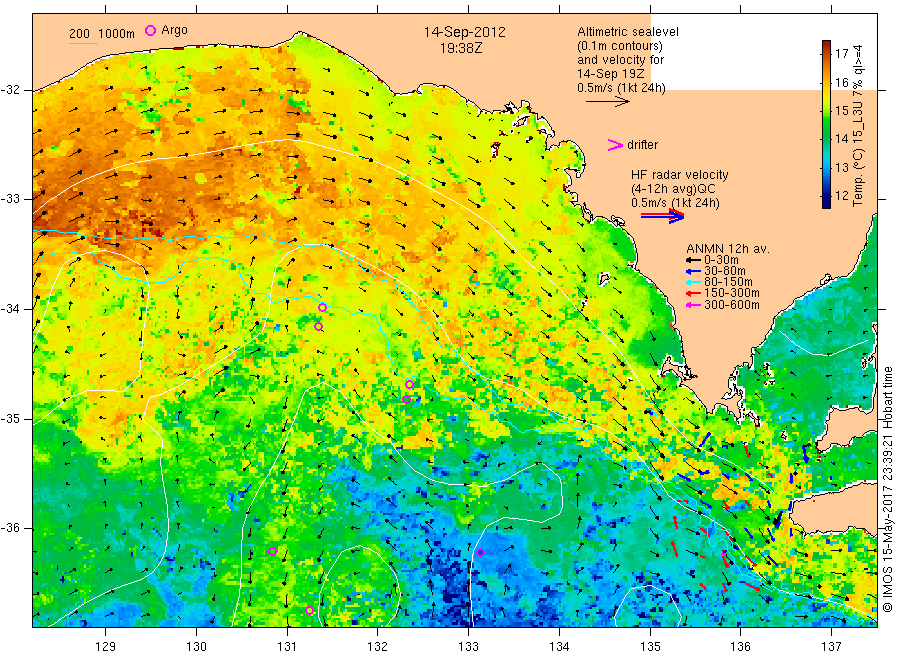This screenshot has width=900, height=660.
Task: Select the cyan 80-150m ANMN legend arrow
Action: click(693, 282)
